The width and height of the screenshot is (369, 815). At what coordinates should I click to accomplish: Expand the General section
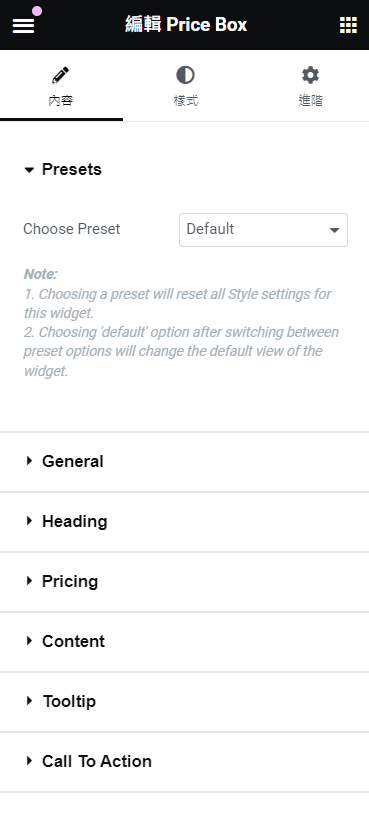click(x=184, y=462)
